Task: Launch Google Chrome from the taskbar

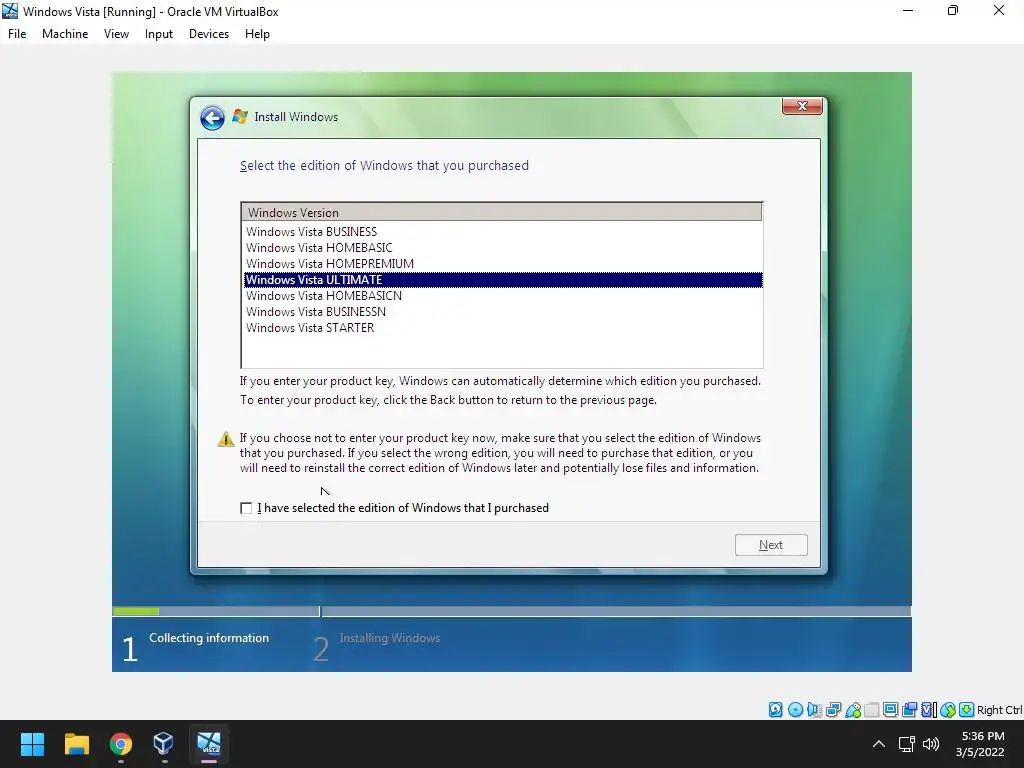Action: click(121, 744)
